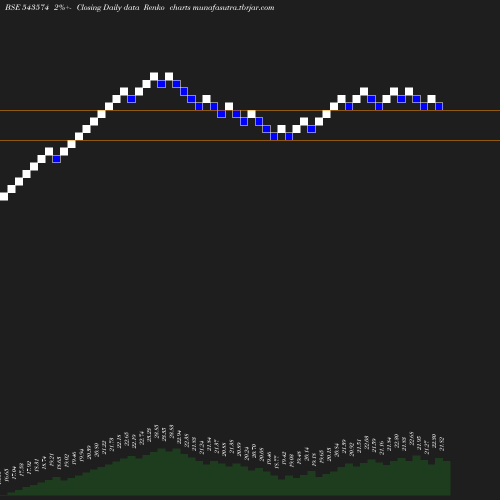
Task: Click the rotated price label '20.70'
Action: pos(254,450)
